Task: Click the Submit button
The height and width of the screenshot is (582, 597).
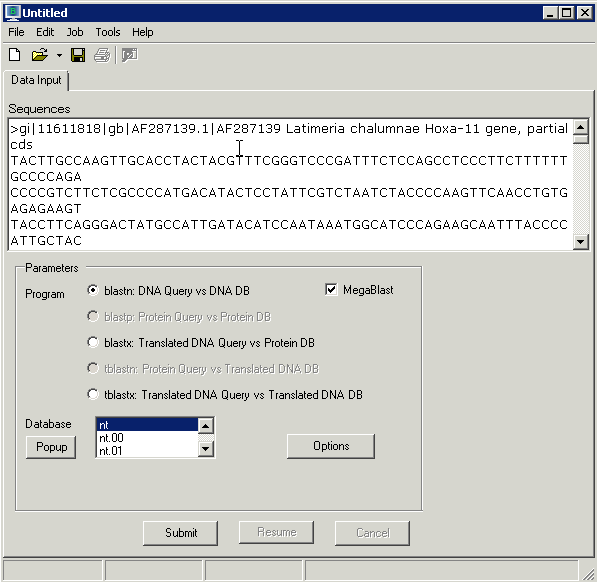Action: [x=181, y=533]
